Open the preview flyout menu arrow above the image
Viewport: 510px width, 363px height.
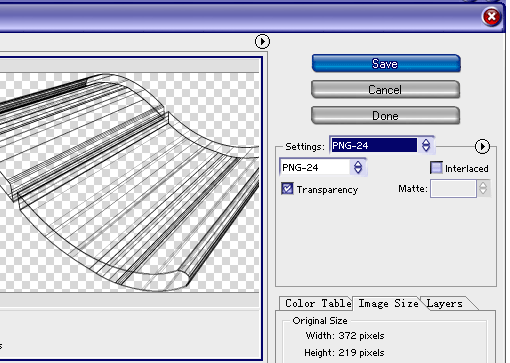pyautogui.click(x=262, y=41)
